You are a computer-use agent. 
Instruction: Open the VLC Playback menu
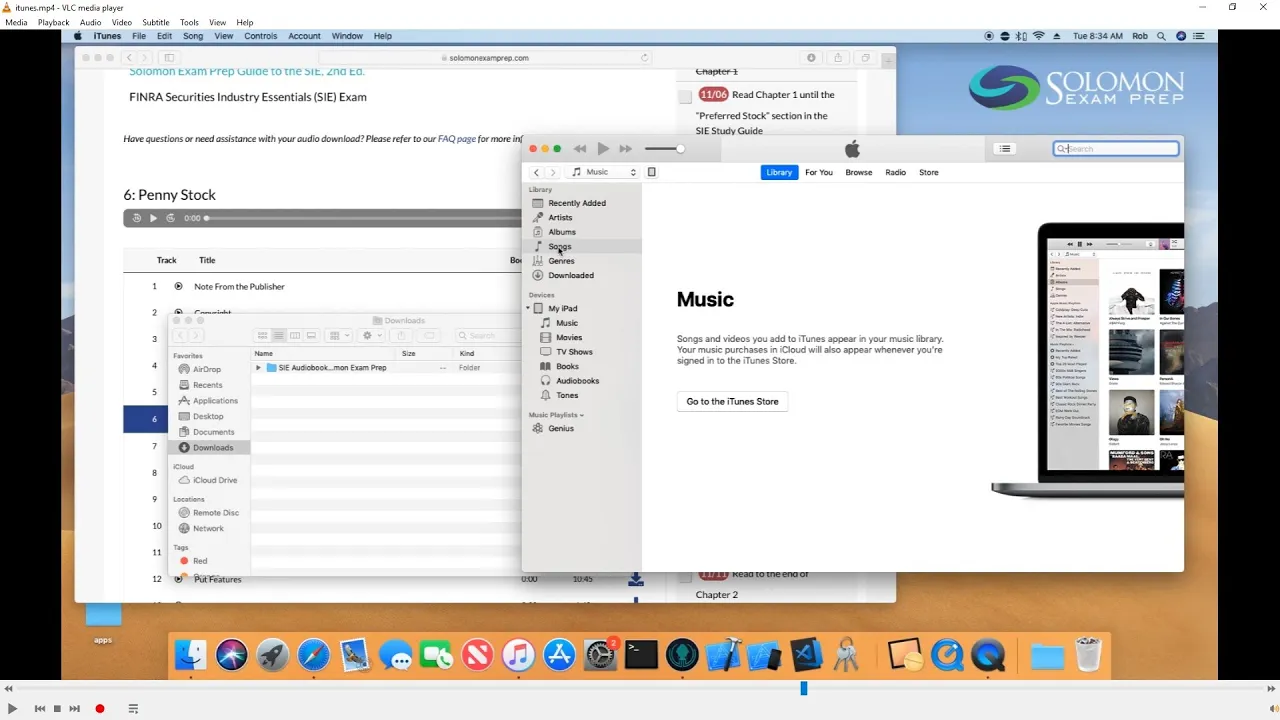[x=54, y=22]
